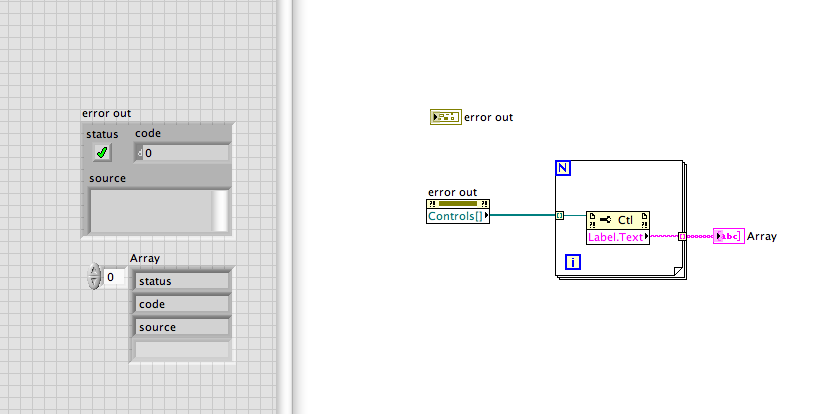Click the Array index display value 0

point(114,277)
